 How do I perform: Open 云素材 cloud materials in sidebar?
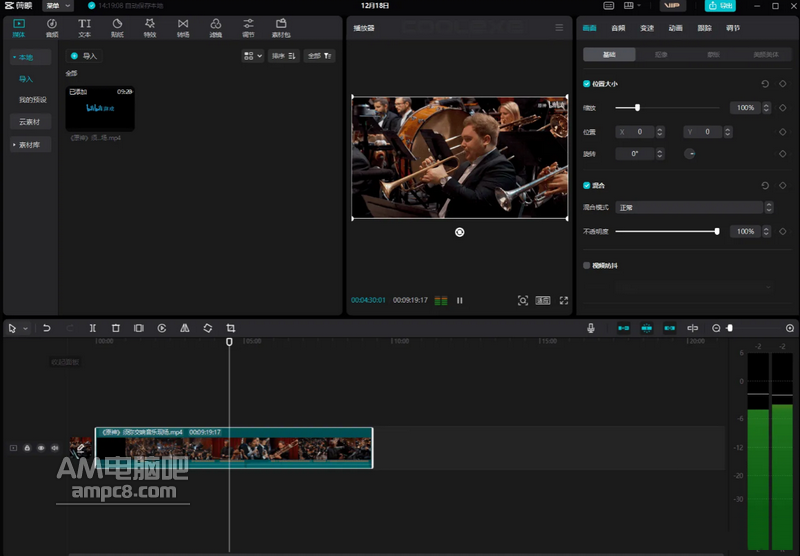point(30,122)
